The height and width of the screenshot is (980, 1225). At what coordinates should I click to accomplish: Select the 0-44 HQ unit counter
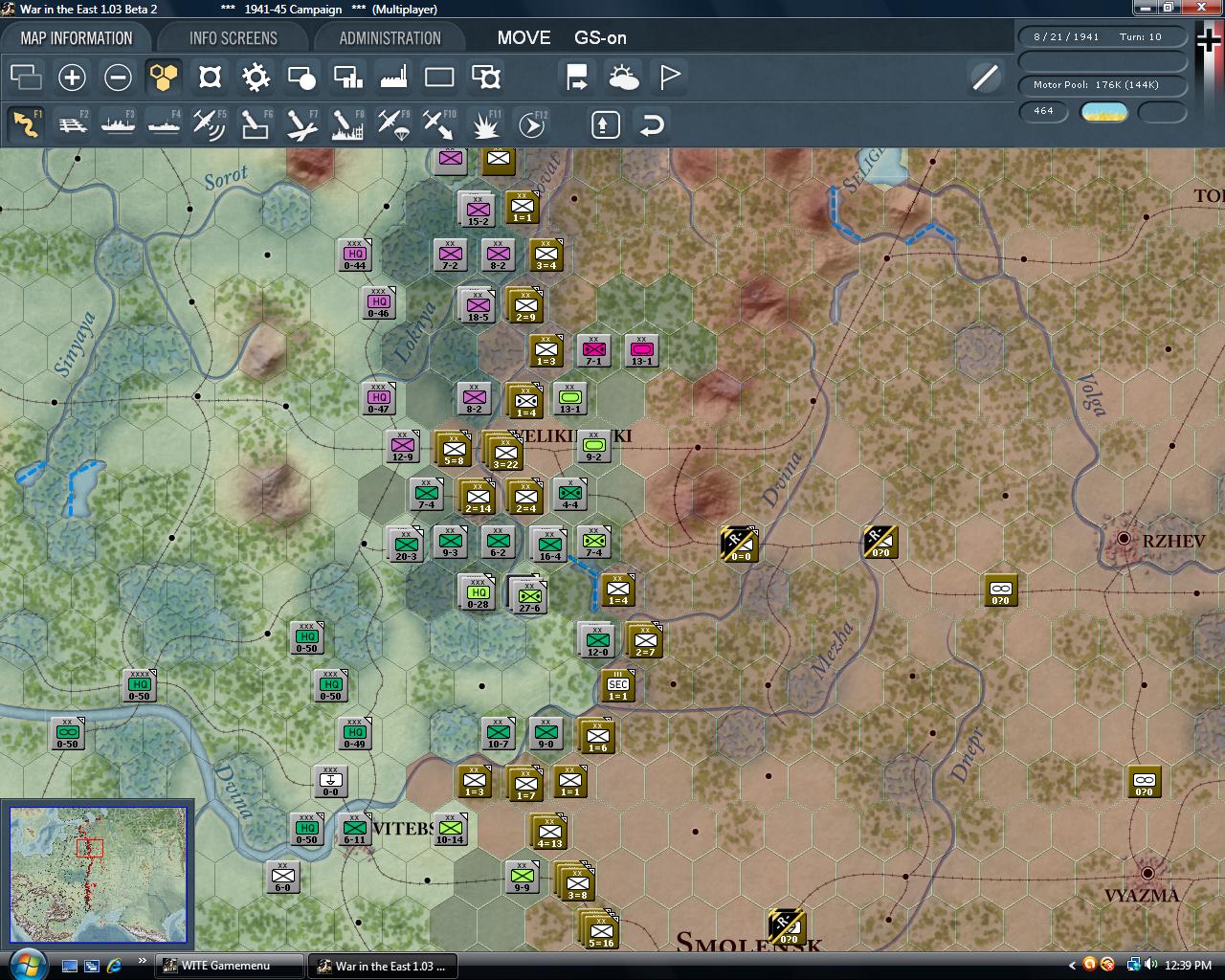355,255
